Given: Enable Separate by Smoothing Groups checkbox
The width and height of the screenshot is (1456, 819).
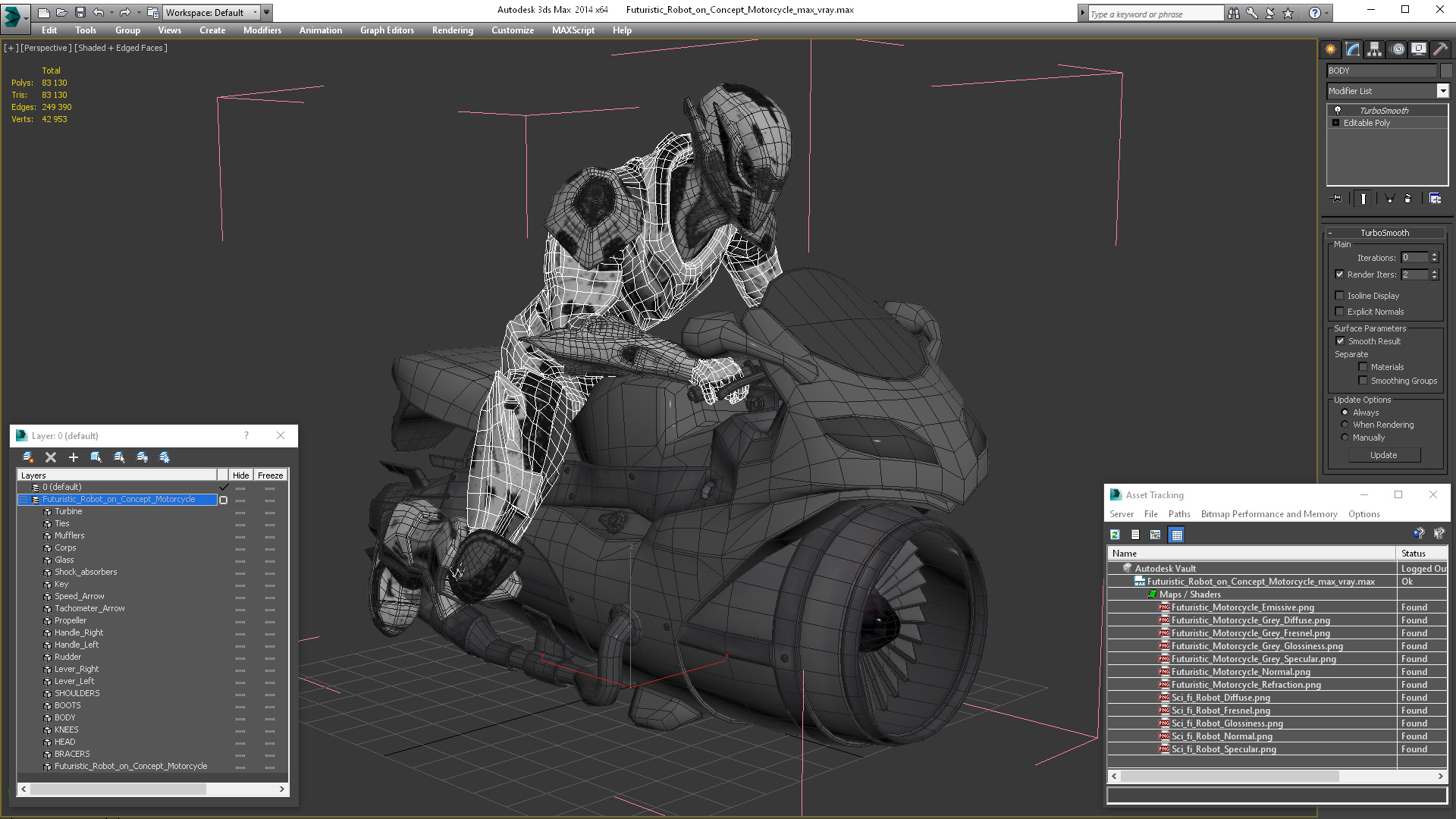Looking at the screenshot, I should click(1363, 381).
